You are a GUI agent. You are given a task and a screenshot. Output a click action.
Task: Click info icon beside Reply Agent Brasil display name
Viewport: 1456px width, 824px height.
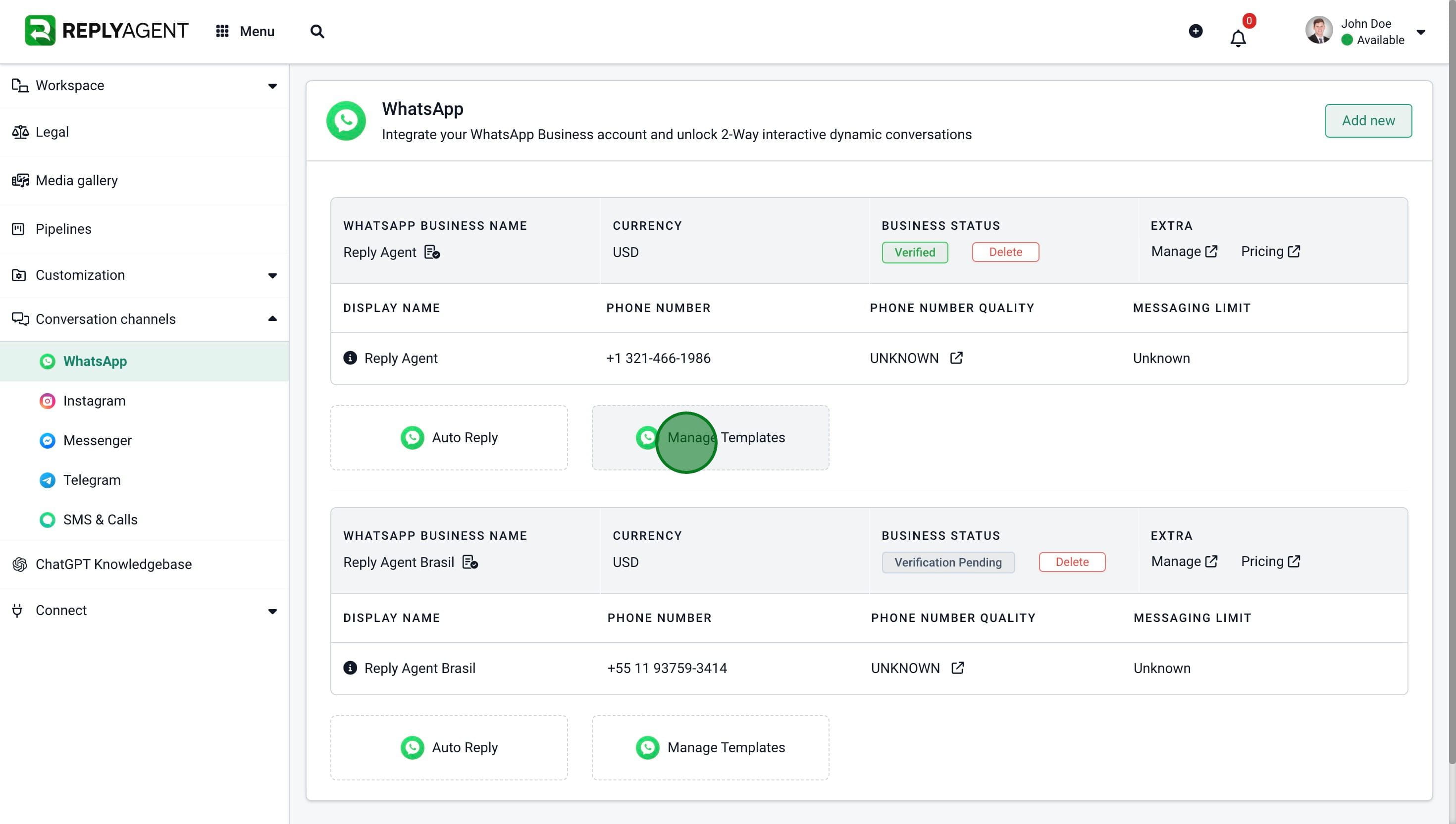pos(350,668)
